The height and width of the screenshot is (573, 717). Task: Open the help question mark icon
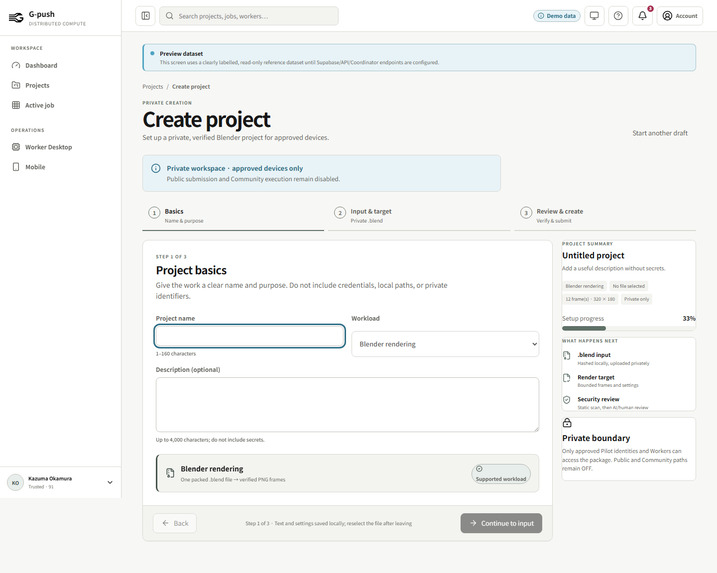click(x=618, y=16)
